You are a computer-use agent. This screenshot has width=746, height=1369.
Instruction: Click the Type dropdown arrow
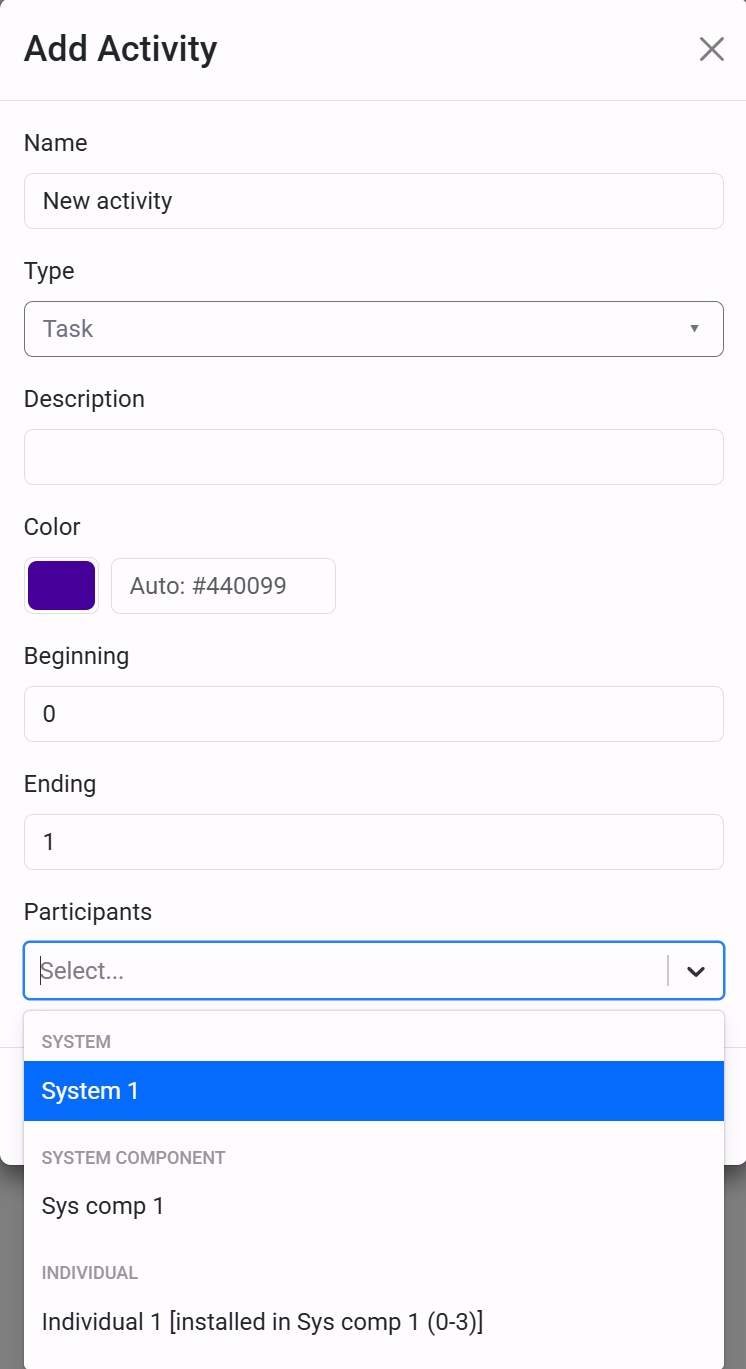coord(693,328)
